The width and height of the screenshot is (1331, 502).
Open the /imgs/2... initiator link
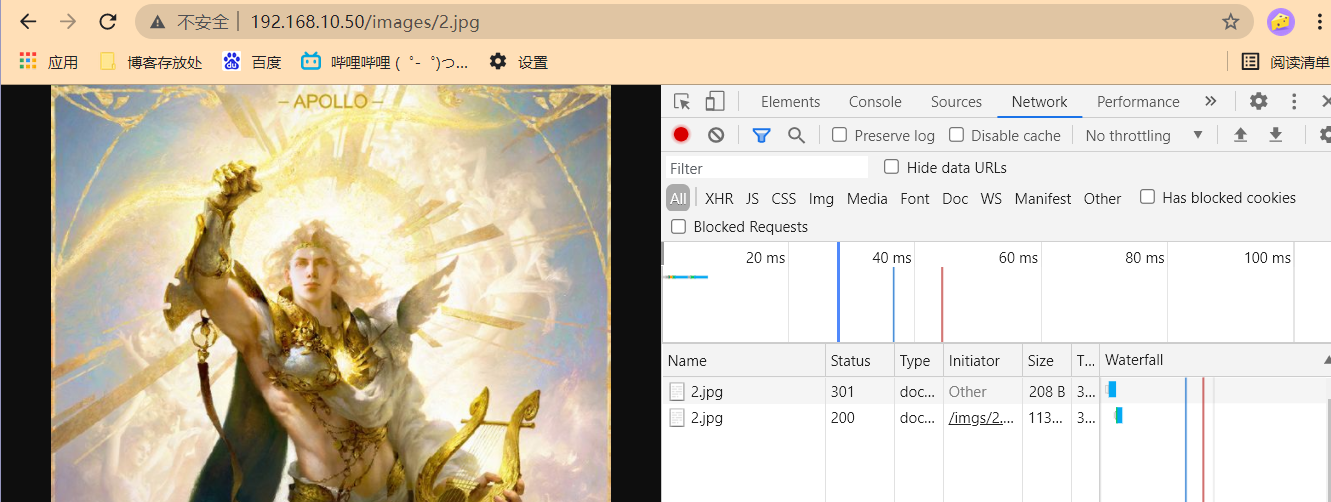coord(982,418)
